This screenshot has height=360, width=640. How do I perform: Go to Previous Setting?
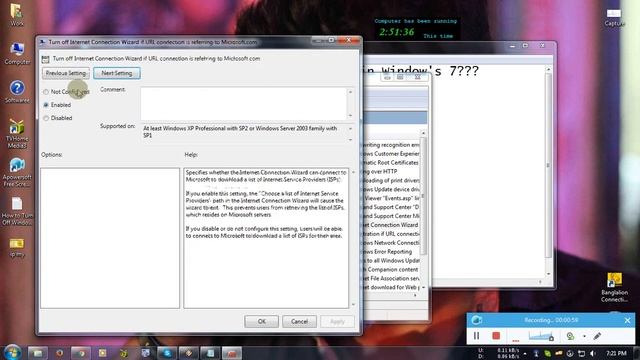pos(66,73)
